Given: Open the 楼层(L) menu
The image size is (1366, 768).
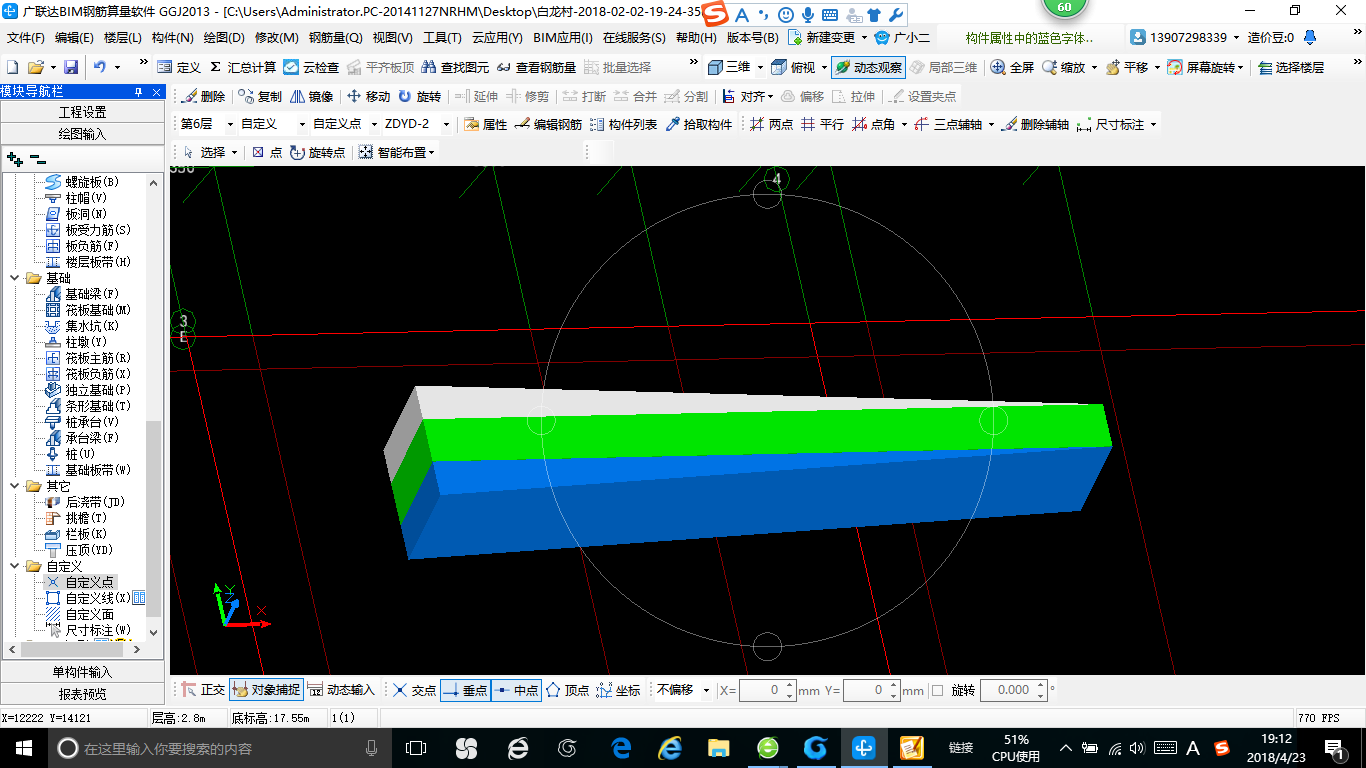Looking at the screenshot, I should [123, 38].
